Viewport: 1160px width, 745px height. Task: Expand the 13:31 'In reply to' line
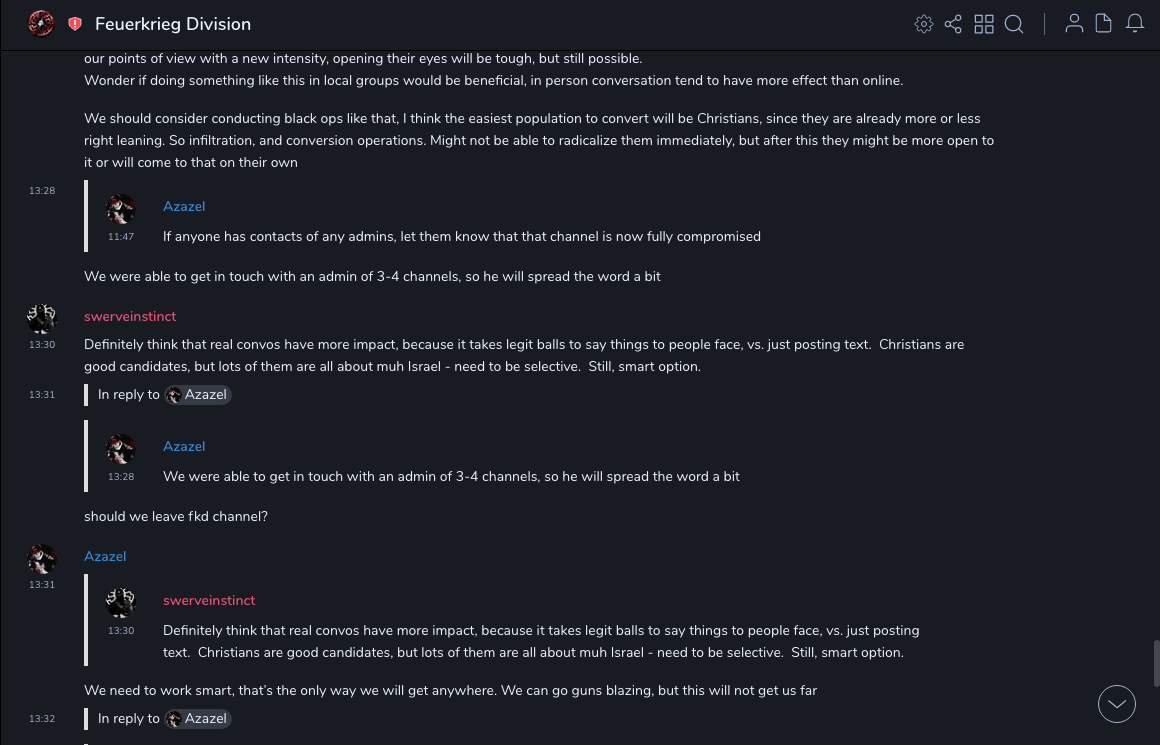point(129,395)
